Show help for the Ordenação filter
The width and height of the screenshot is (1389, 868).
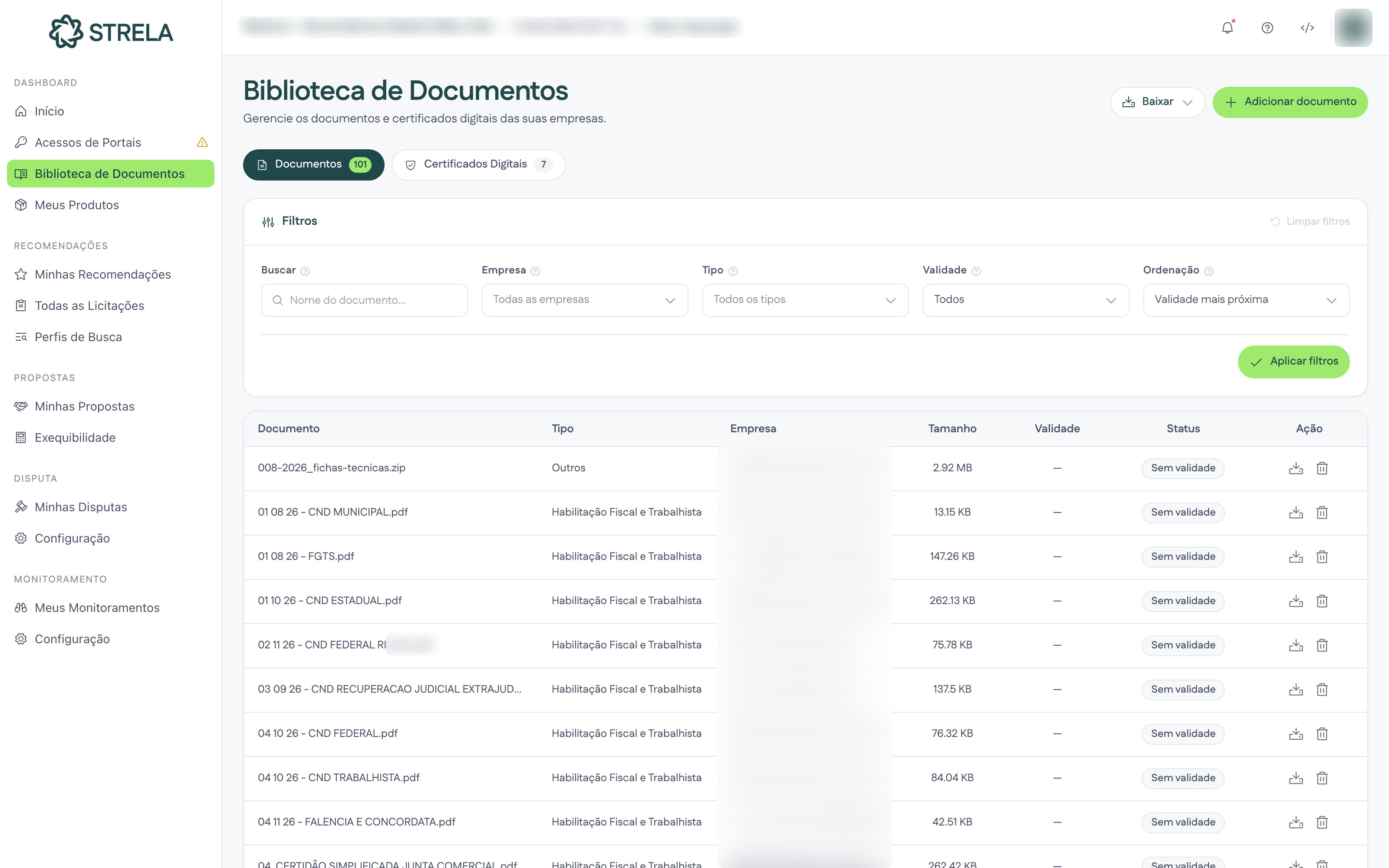(x=1208, y=271)
